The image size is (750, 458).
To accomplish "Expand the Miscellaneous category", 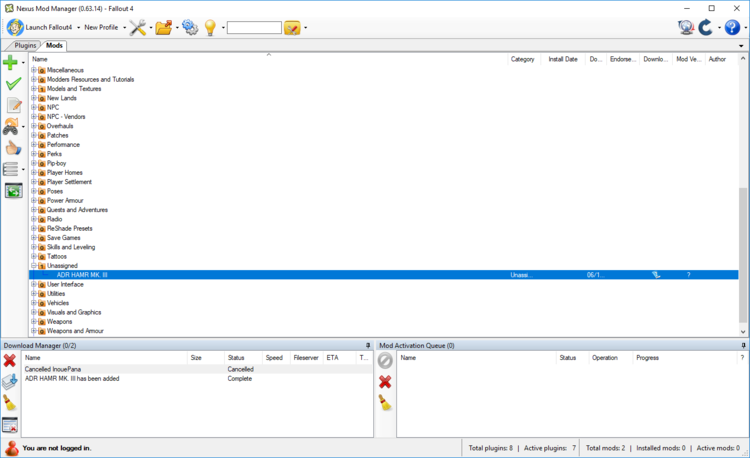I will 34,70.
